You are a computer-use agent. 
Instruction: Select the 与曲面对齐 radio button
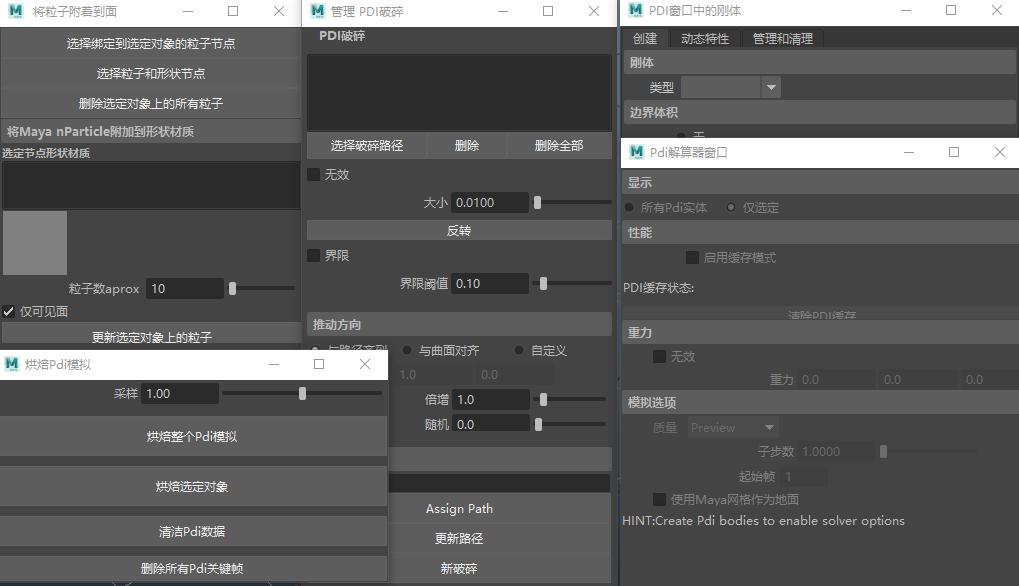pyautogui.click(x=407, y=350)
